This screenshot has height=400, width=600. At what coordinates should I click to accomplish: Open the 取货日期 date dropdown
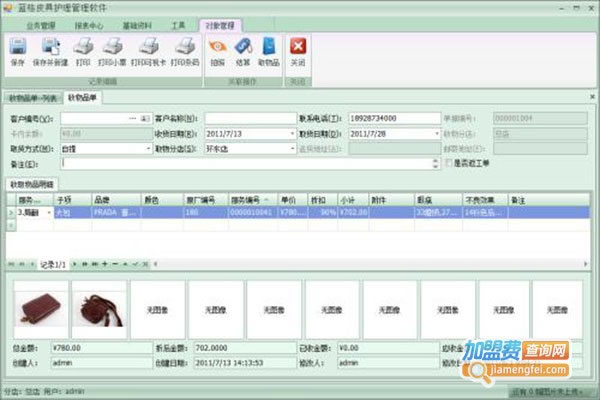click(x=437, y=133)
